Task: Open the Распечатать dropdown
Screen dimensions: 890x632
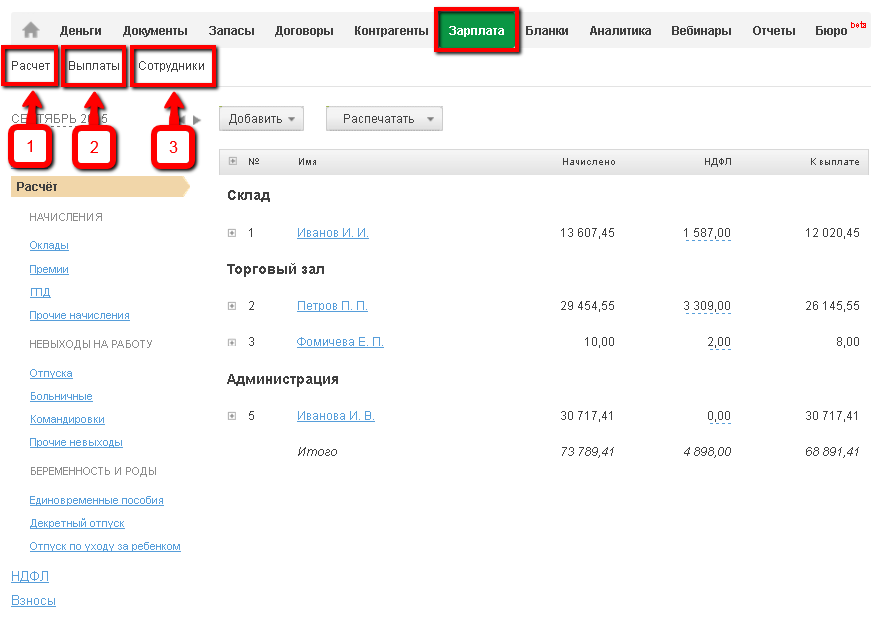Action: [384, 119]
